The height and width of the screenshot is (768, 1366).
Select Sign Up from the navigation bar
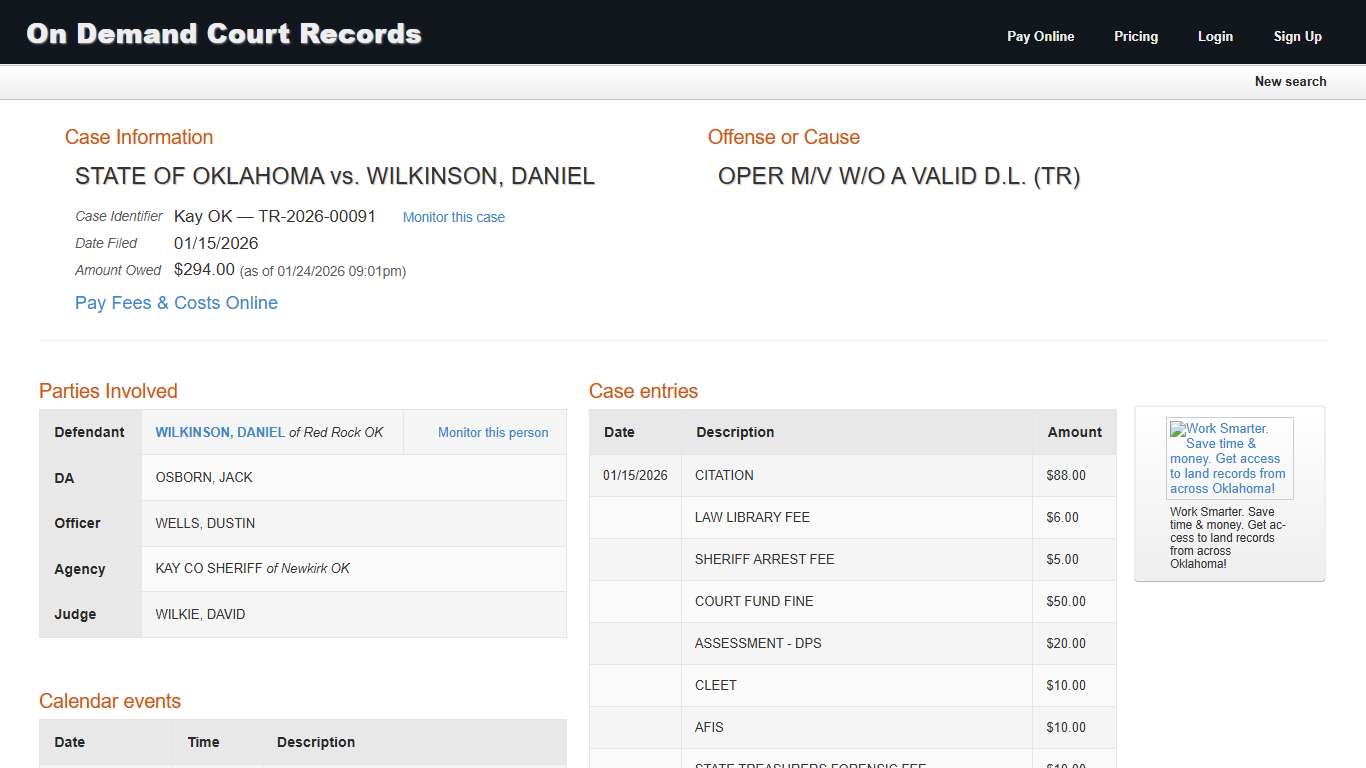[1297, 36]
